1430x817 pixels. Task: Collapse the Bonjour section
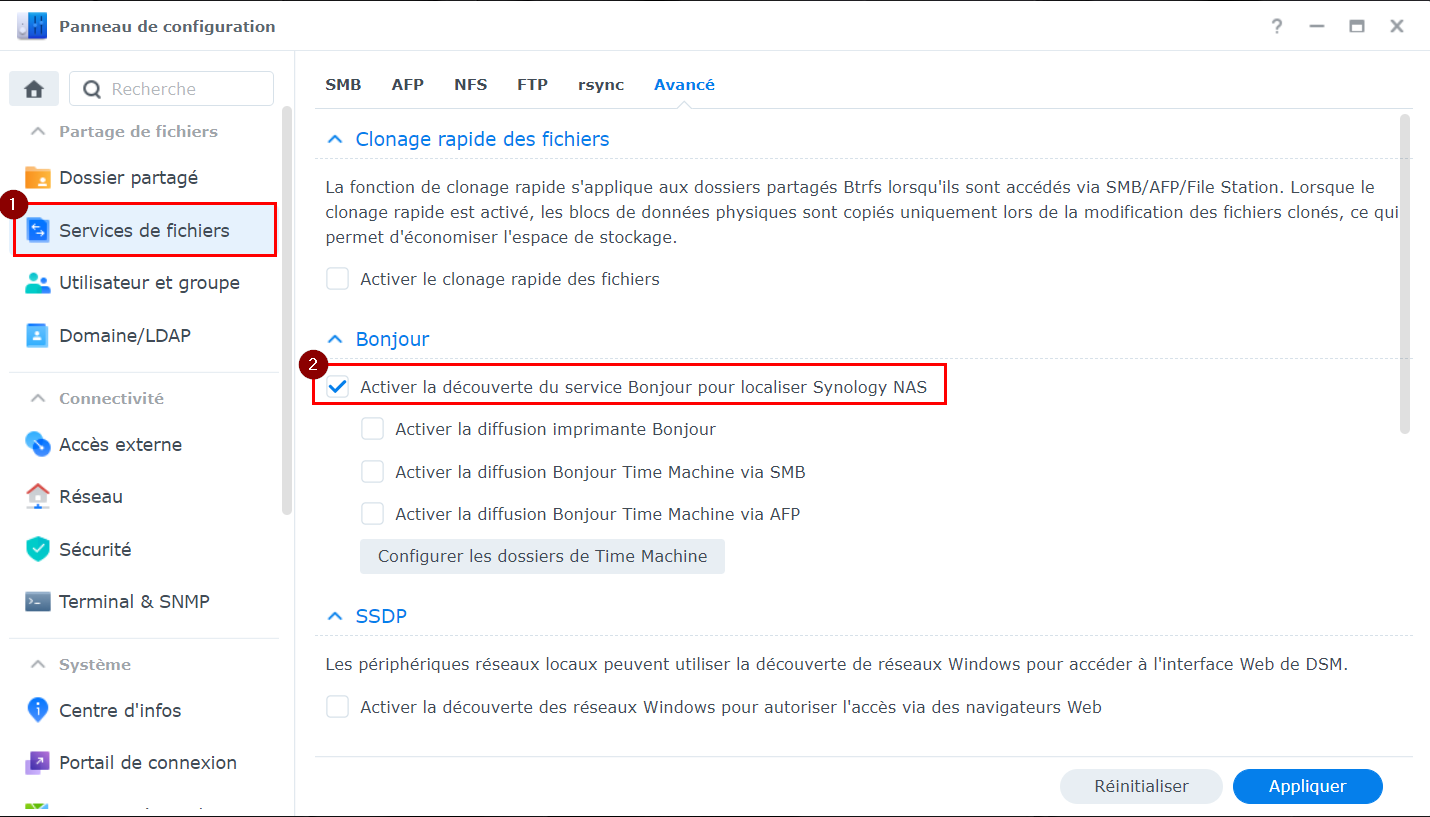(x=335, y=339)
